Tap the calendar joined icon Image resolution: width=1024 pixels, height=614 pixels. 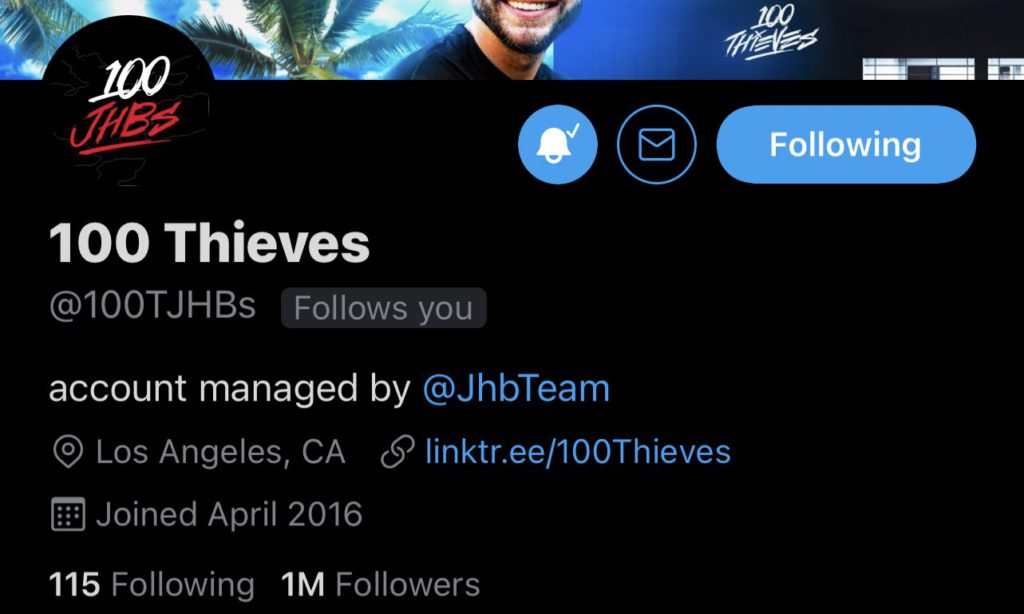(68, 514)
